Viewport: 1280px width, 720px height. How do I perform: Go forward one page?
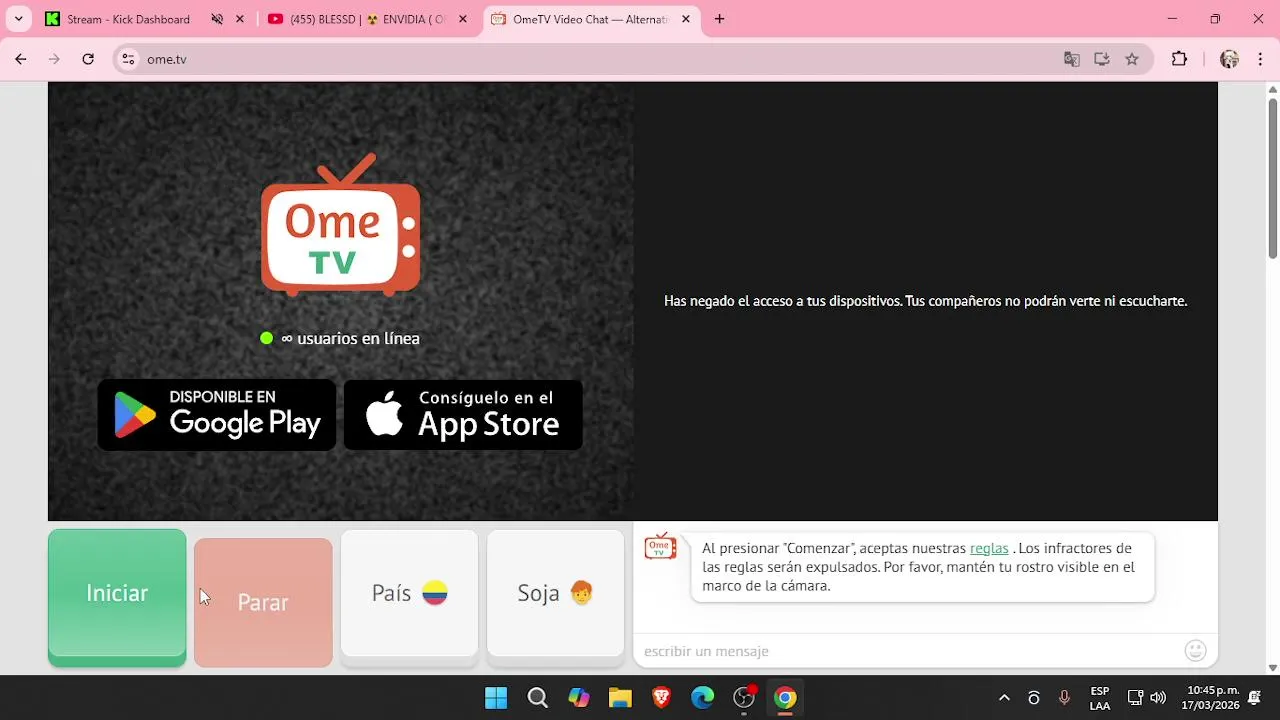click(x=54, y=59)
